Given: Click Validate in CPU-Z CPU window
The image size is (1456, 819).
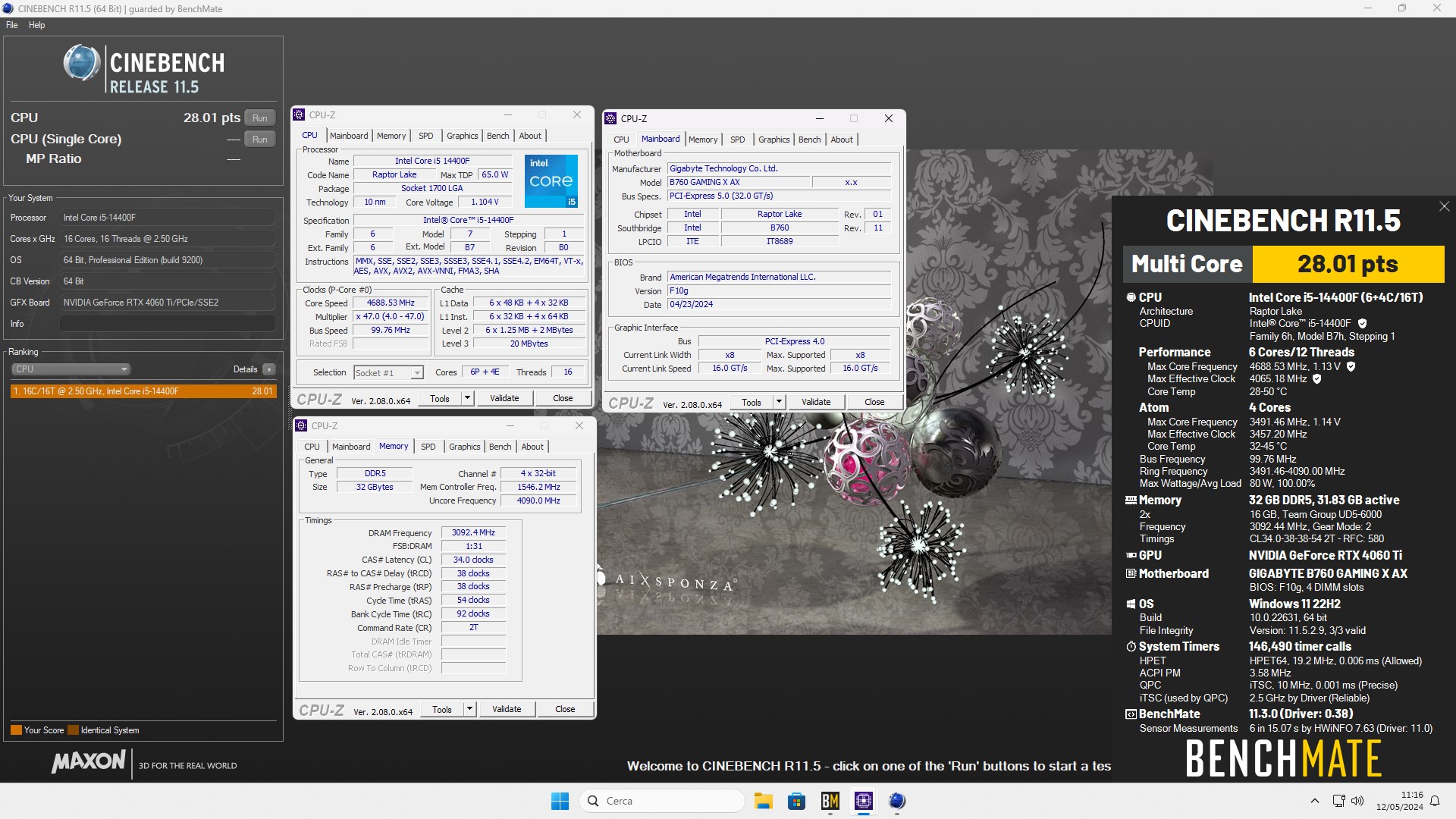Looking at the screenshot, I should pyautogui.click(x=504, y=398).
